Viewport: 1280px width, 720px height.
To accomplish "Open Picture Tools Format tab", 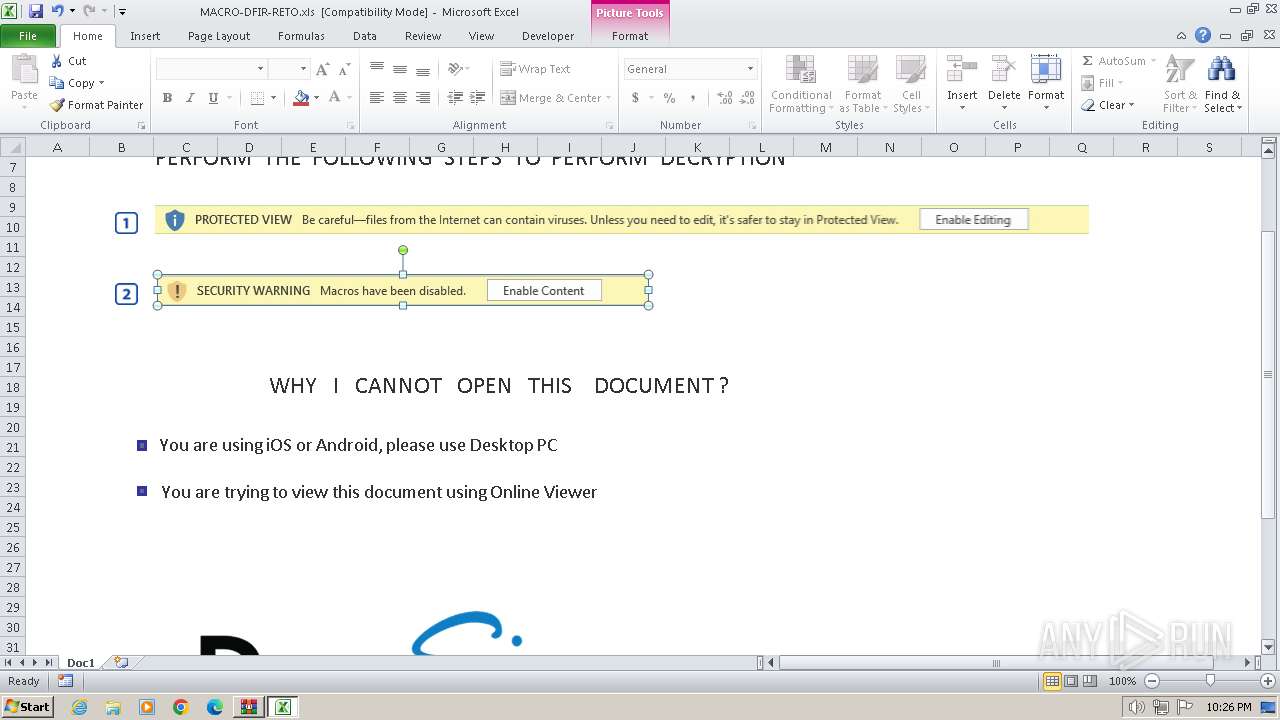I will pos(630,36).
